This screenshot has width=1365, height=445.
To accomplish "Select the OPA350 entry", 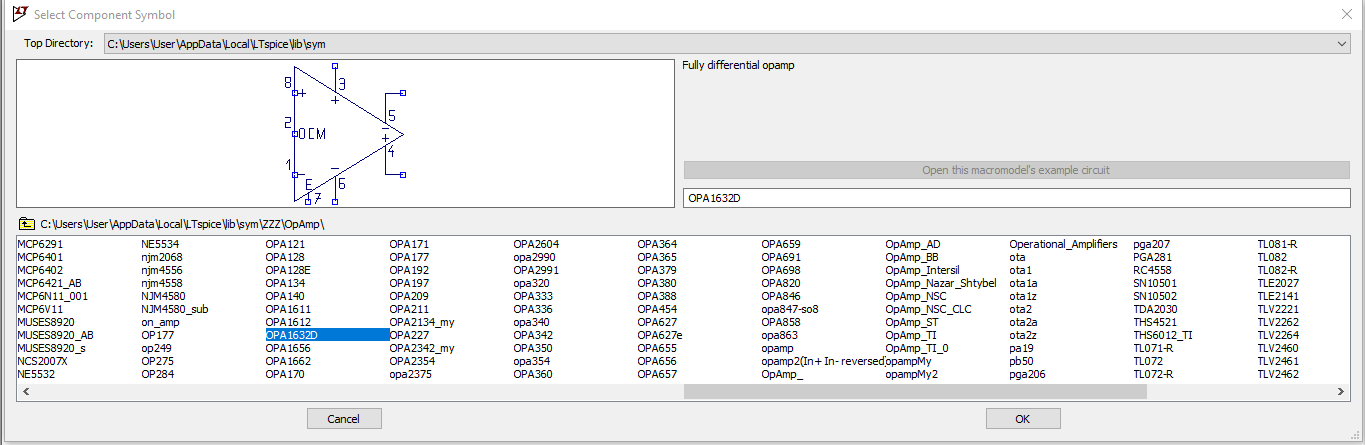I will [x=533, y=348].
